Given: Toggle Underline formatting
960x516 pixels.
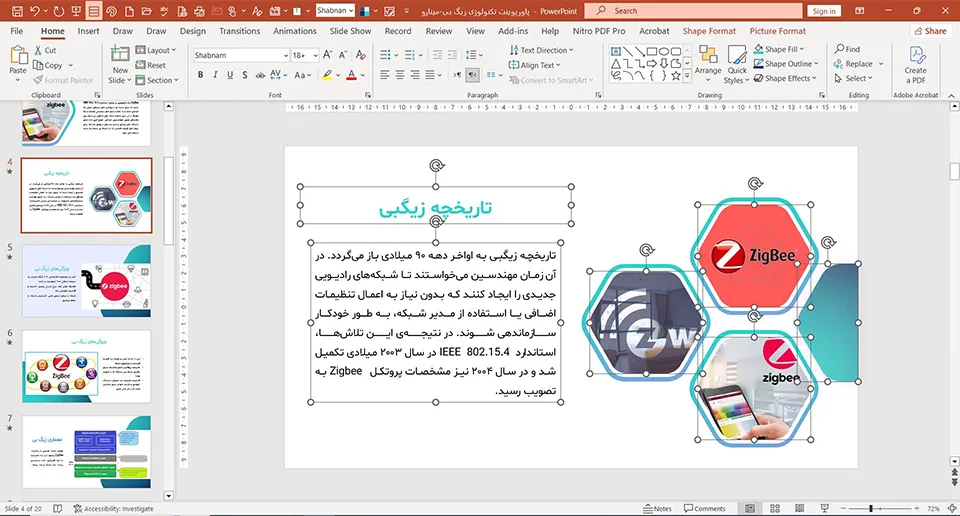Looking at the screenshot, I should point(230,75).
